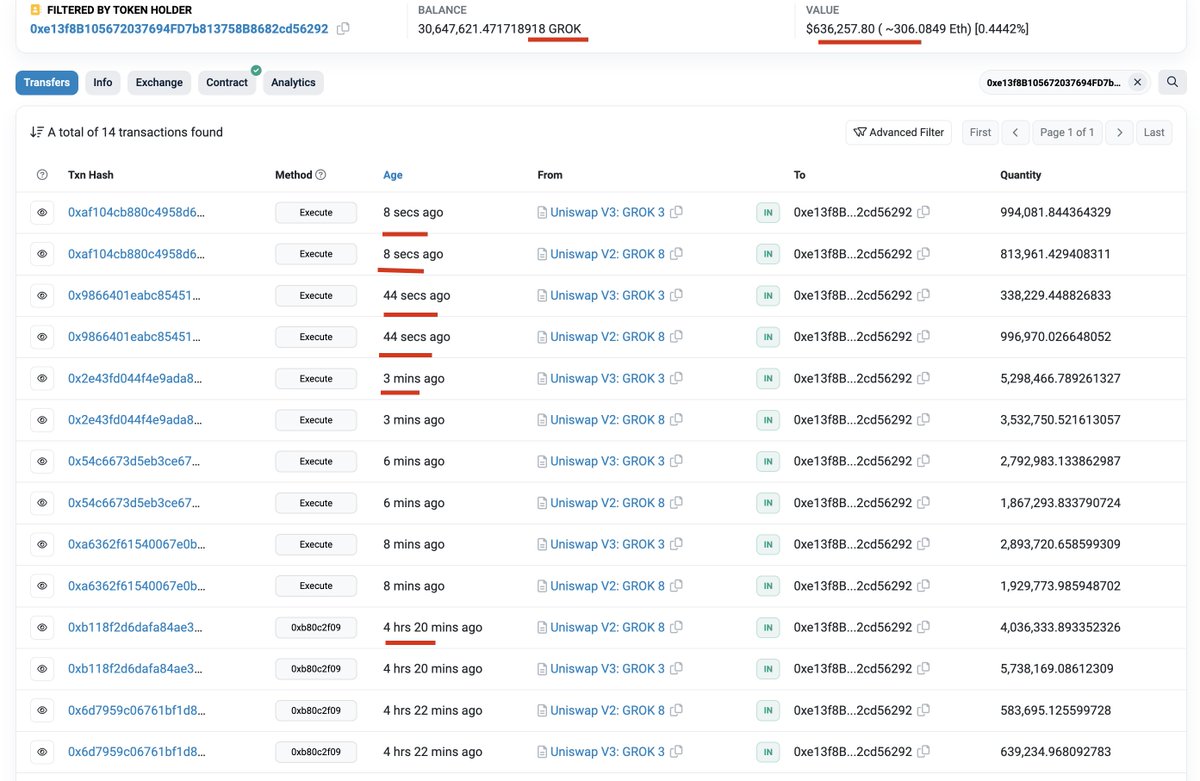Open Uniswap V3: GROK 3 link, 4 hrs 20 mins row
This screenshot has width=1200, height=781.
[607, 669]
